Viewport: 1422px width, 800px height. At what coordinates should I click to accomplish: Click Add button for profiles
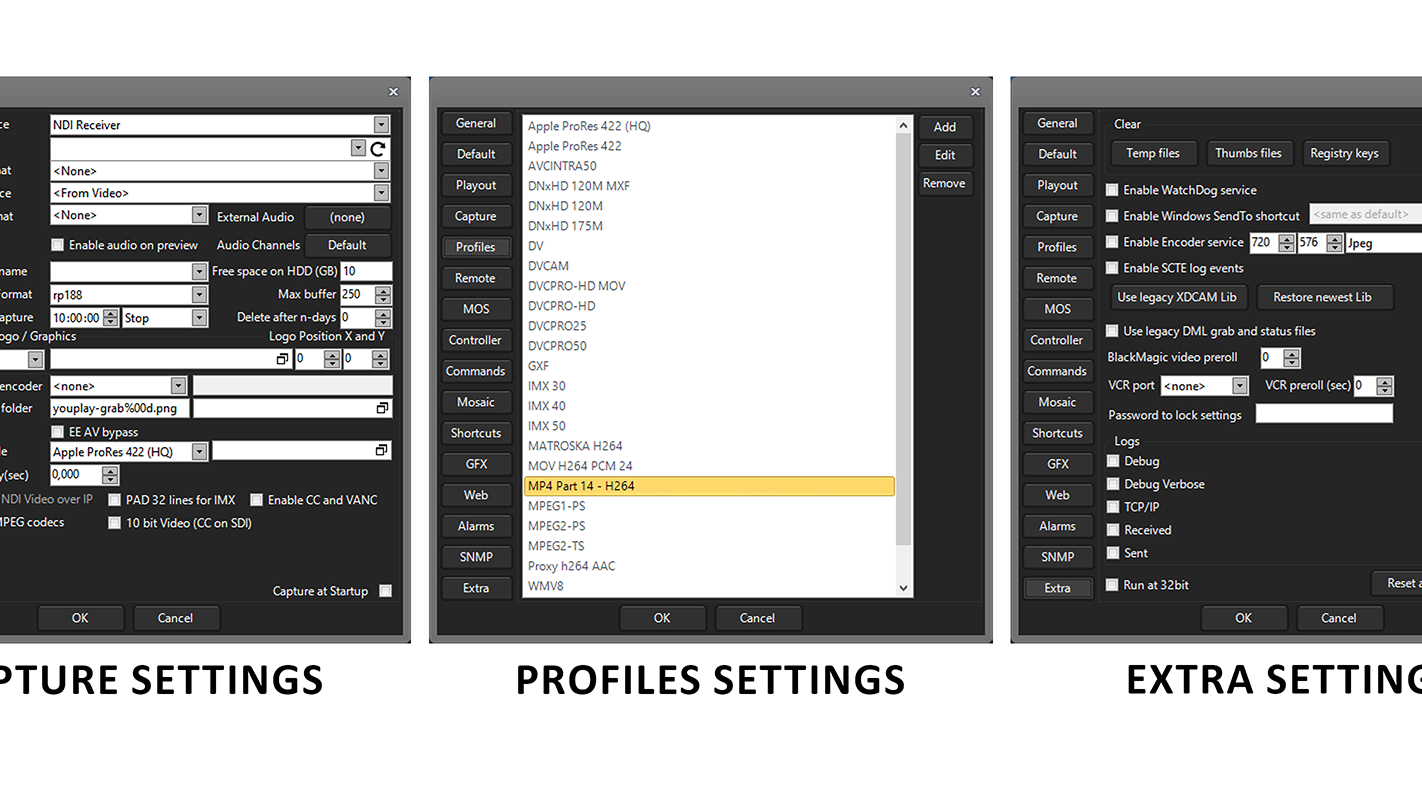coord(945,127)
